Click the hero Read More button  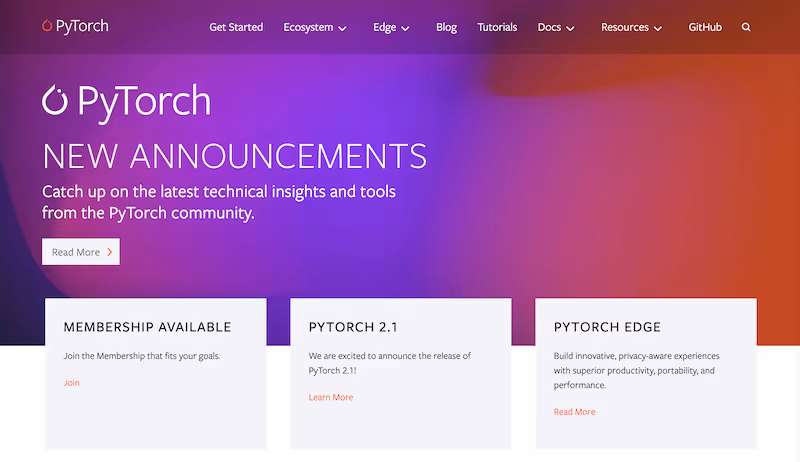[81, 251]
